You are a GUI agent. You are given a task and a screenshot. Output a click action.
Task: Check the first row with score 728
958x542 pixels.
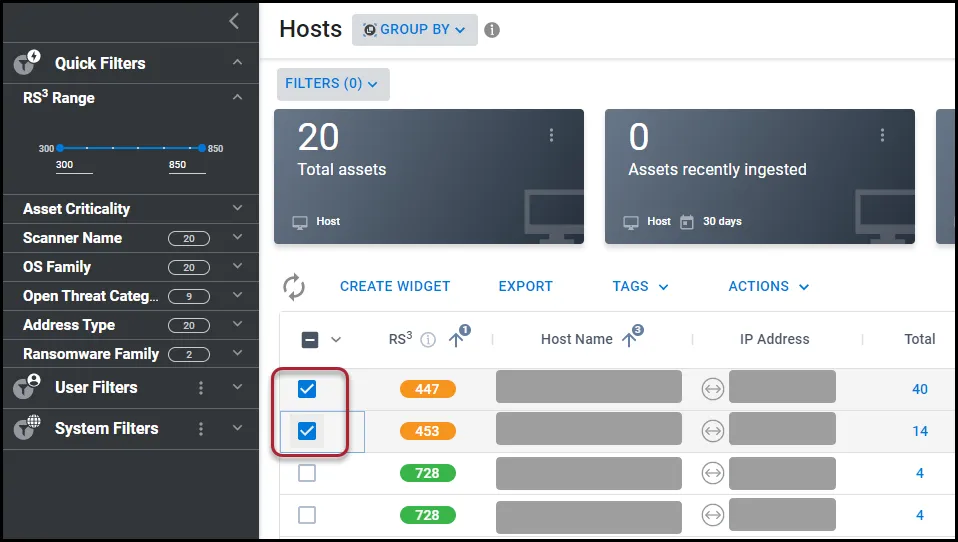tap(307, 473)
